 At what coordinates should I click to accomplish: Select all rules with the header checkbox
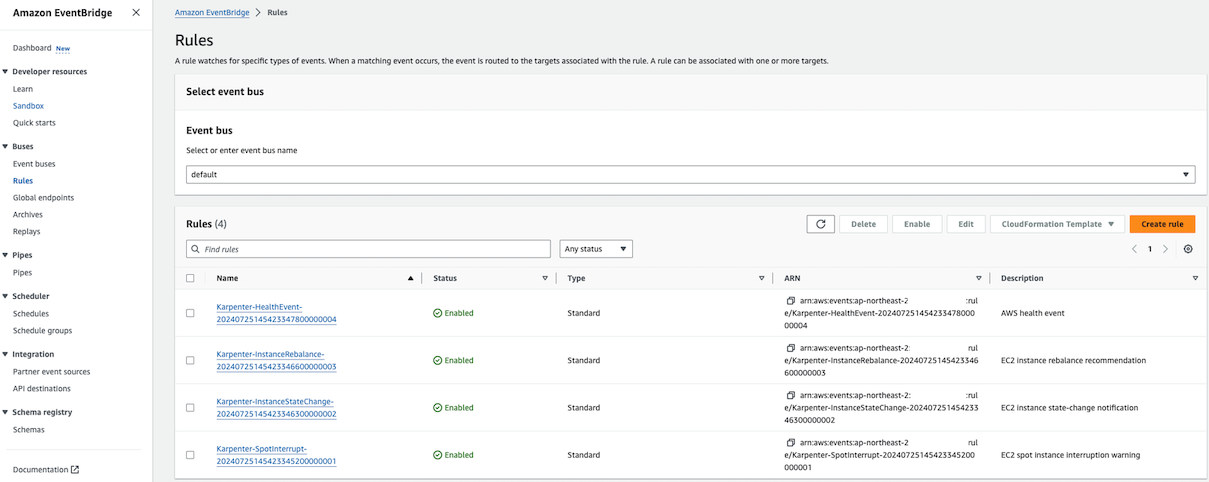190,278
